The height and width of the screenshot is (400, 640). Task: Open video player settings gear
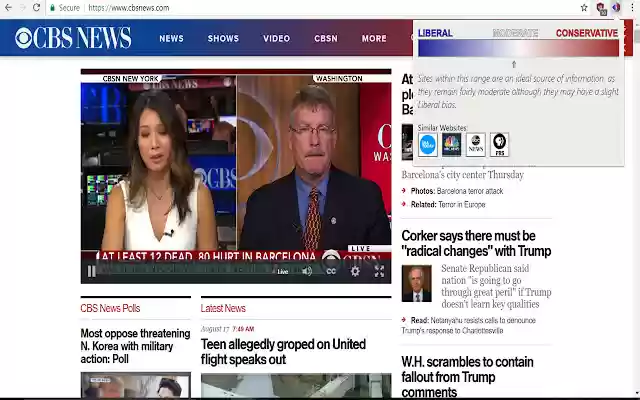355,271
